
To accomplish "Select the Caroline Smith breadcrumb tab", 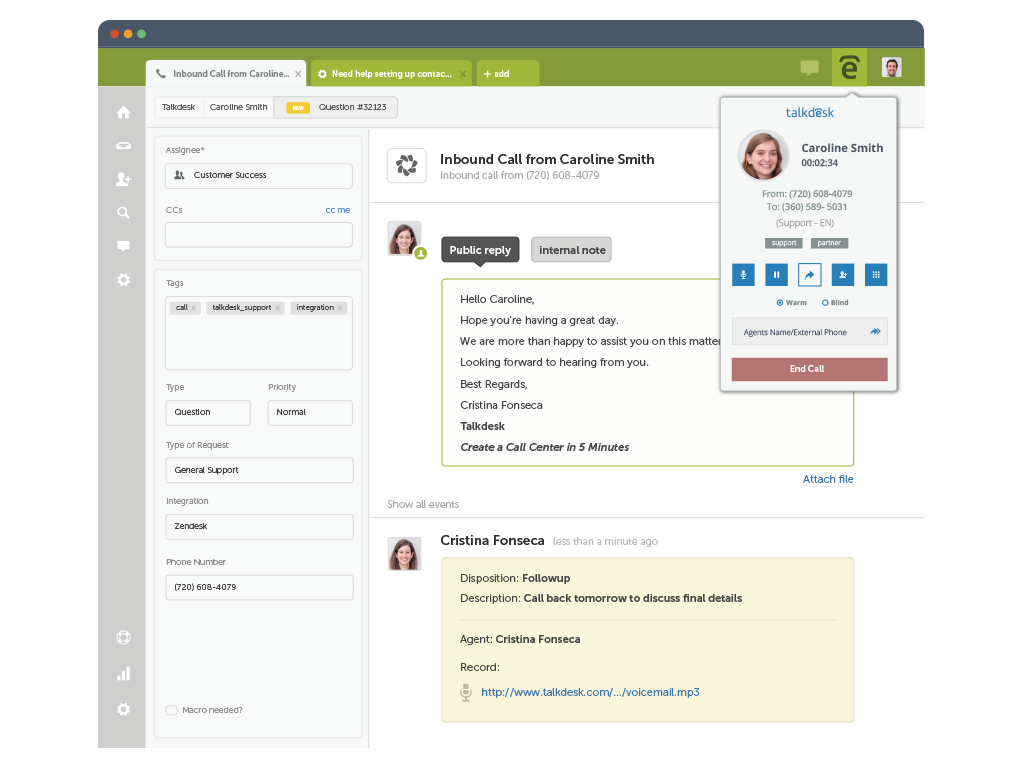I will pos(238,107).
